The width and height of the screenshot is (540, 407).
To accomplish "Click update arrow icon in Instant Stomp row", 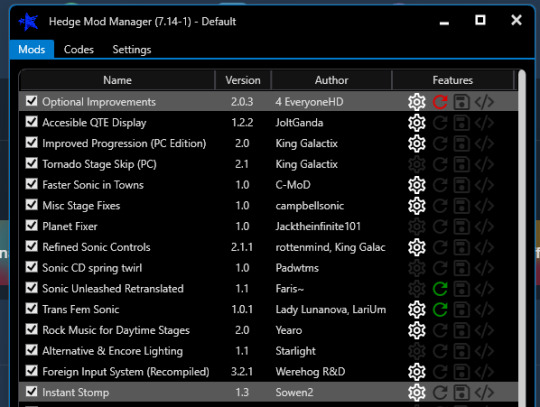I will 440,393.
